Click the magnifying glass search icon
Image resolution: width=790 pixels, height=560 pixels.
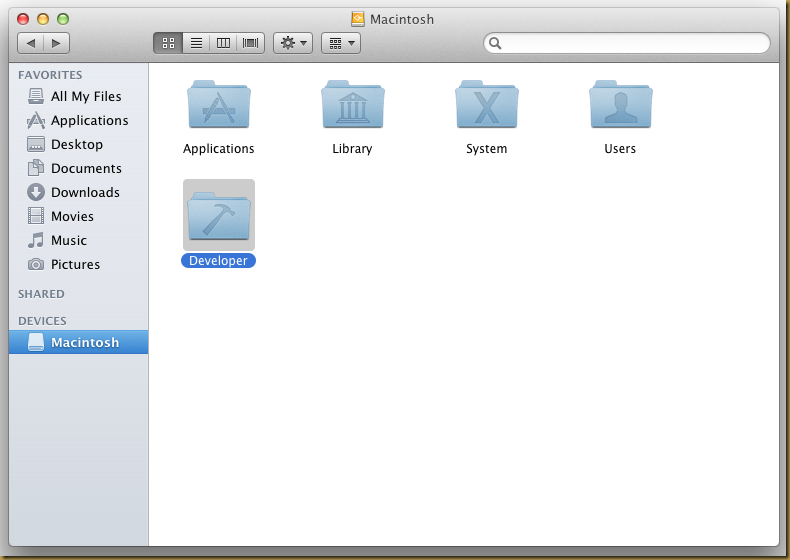(x=495, y=43)
